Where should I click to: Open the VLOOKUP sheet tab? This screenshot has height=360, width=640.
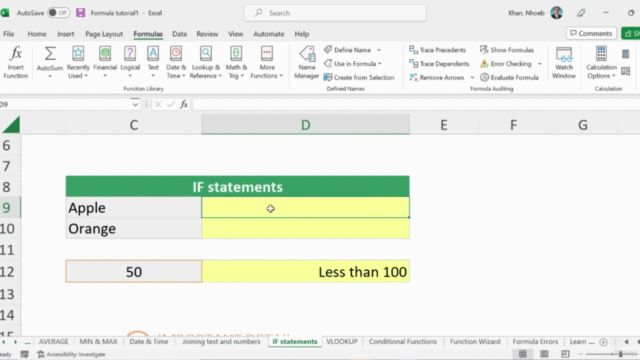point(342,342)
